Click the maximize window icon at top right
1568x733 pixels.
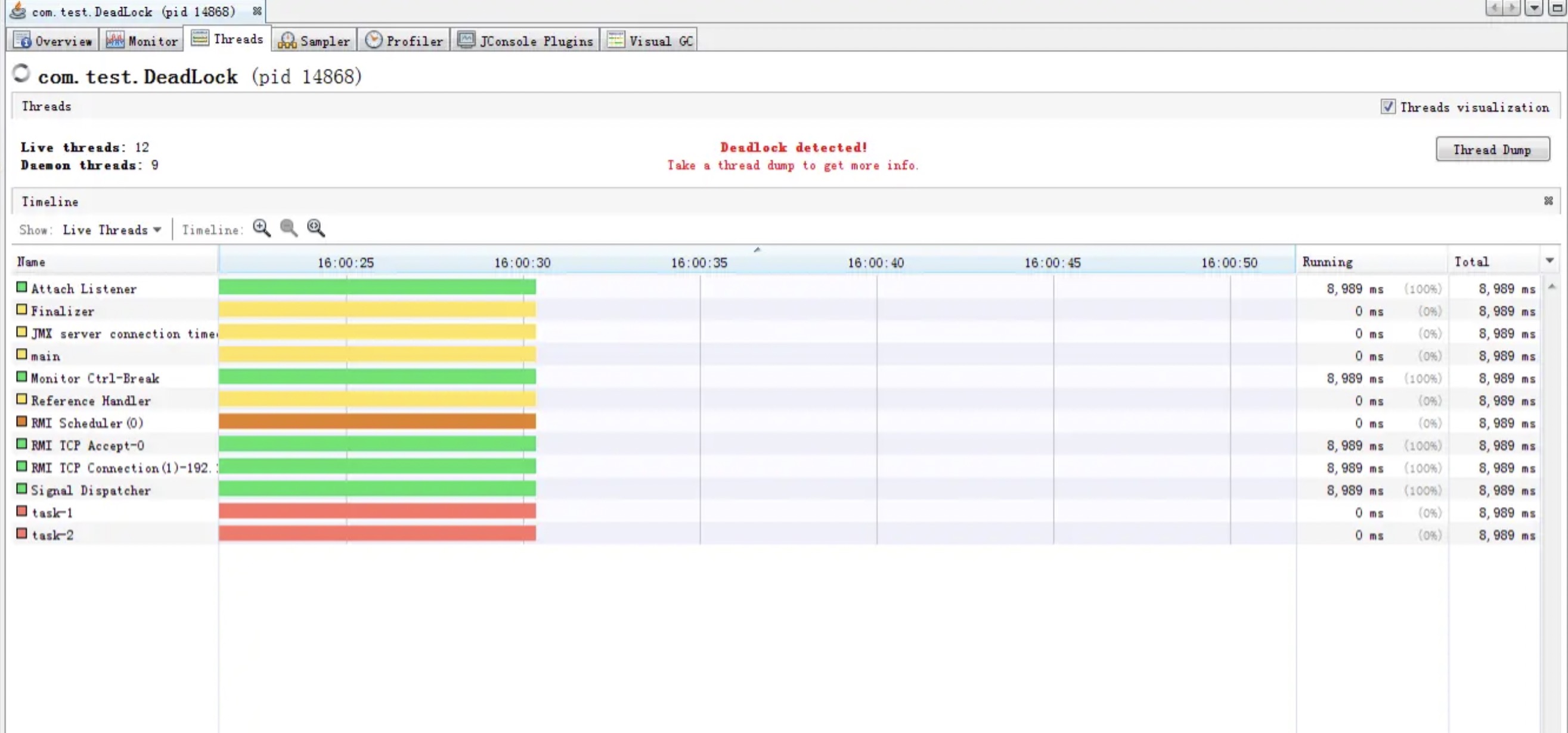pos(1557,8)
